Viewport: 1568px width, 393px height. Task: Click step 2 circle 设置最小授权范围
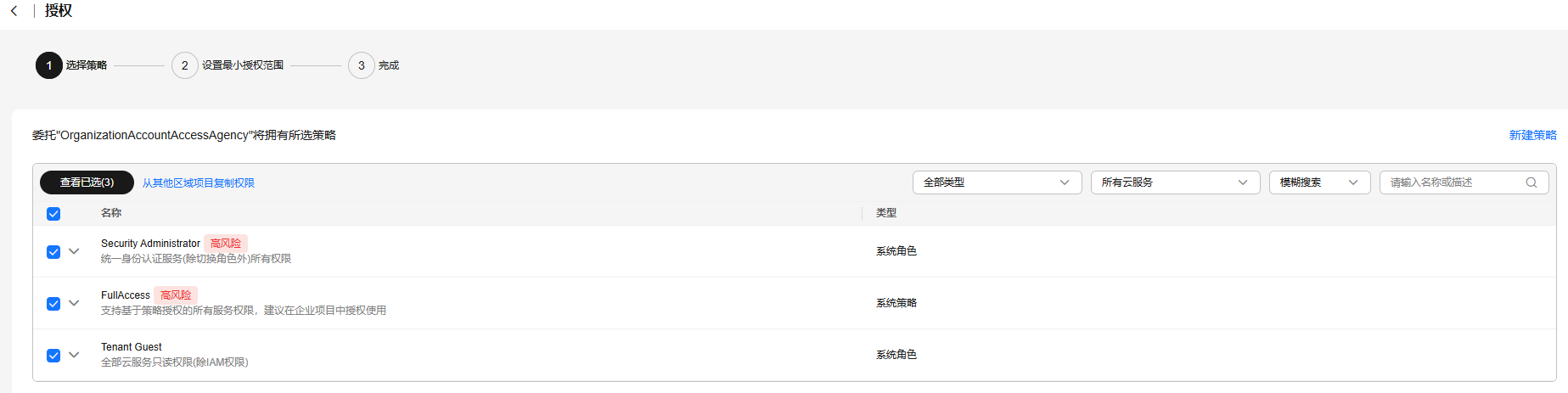click(185, 65)
